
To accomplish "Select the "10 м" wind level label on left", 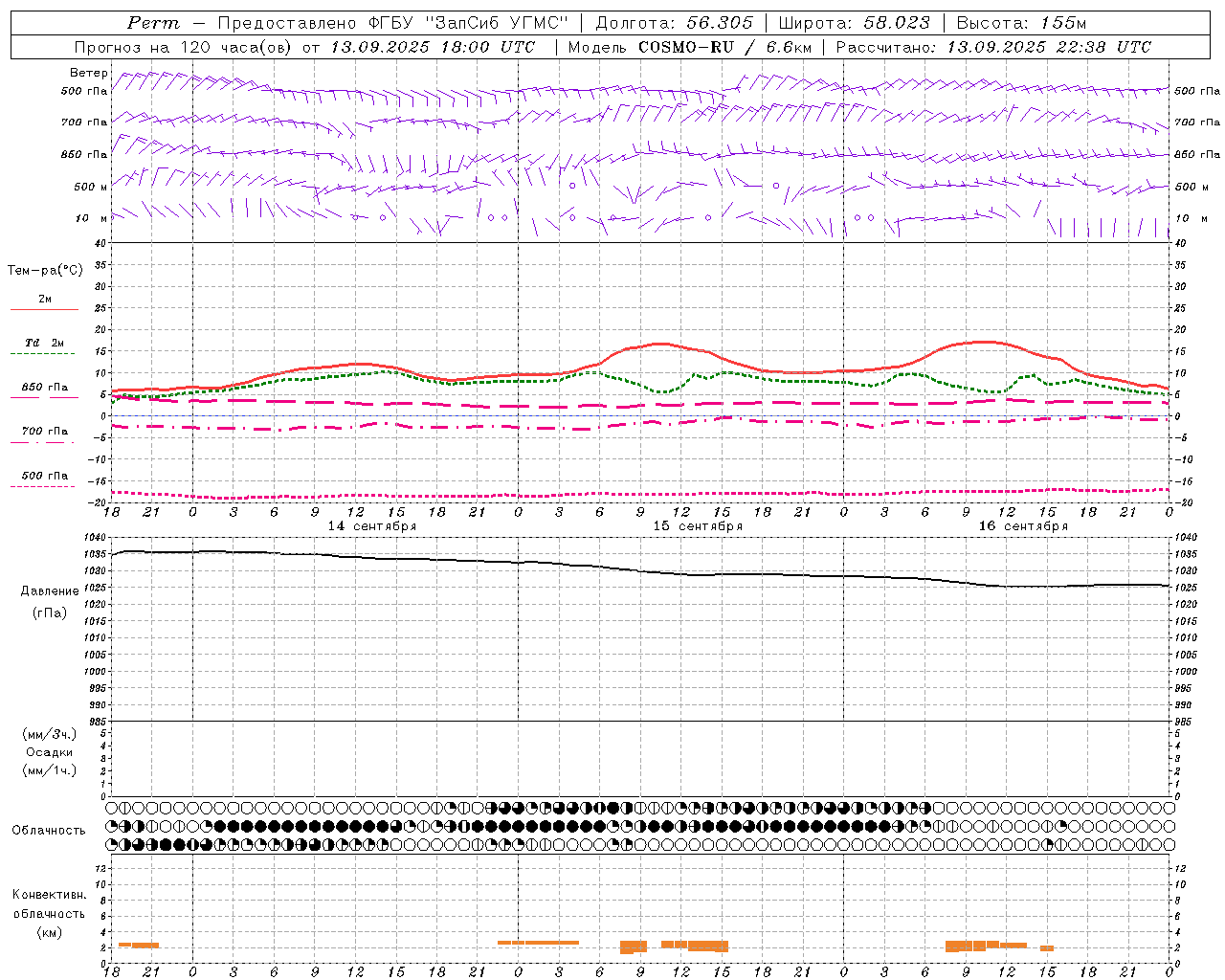I will pos(93,218).
